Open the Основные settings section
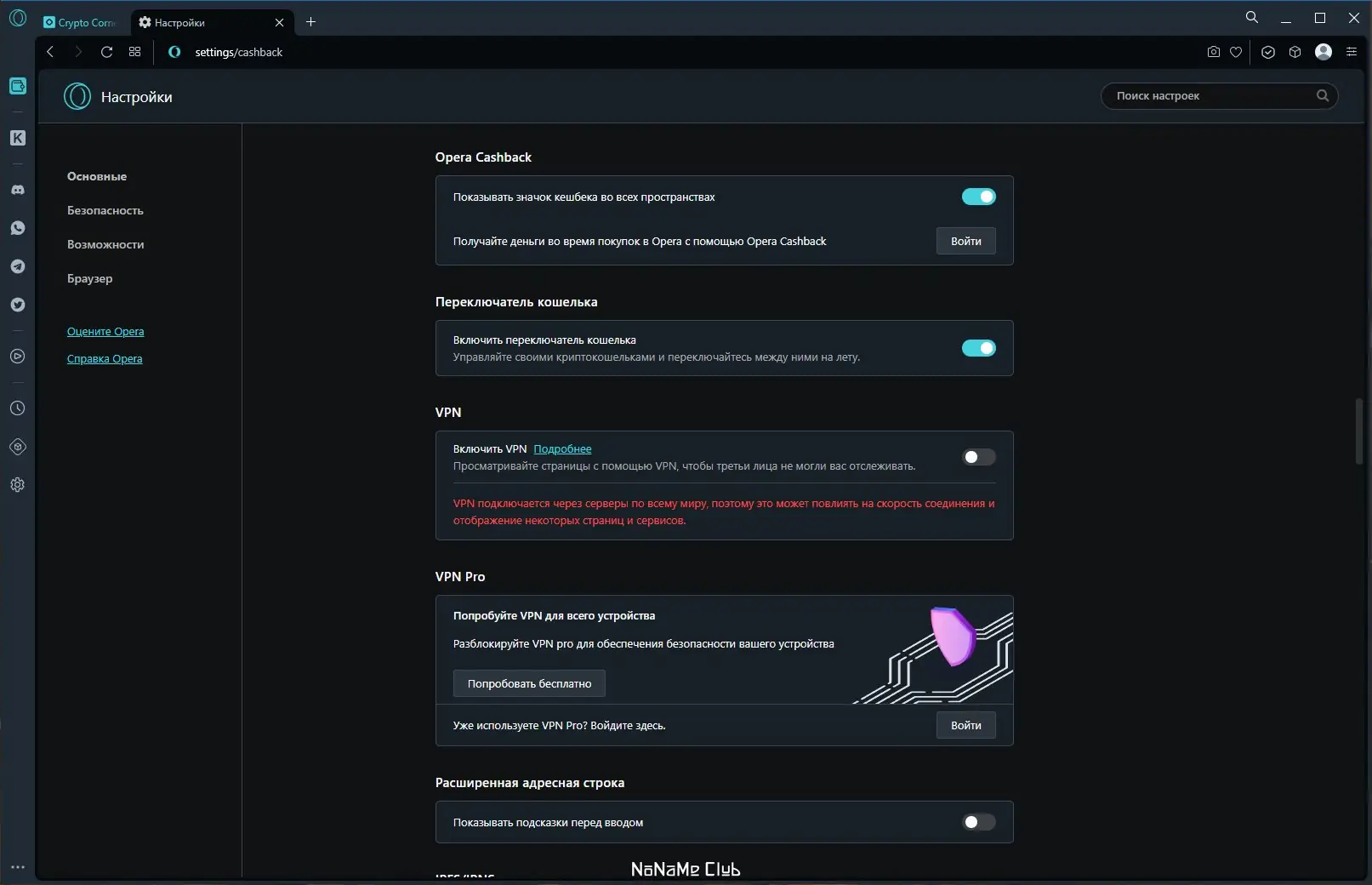 97,176
